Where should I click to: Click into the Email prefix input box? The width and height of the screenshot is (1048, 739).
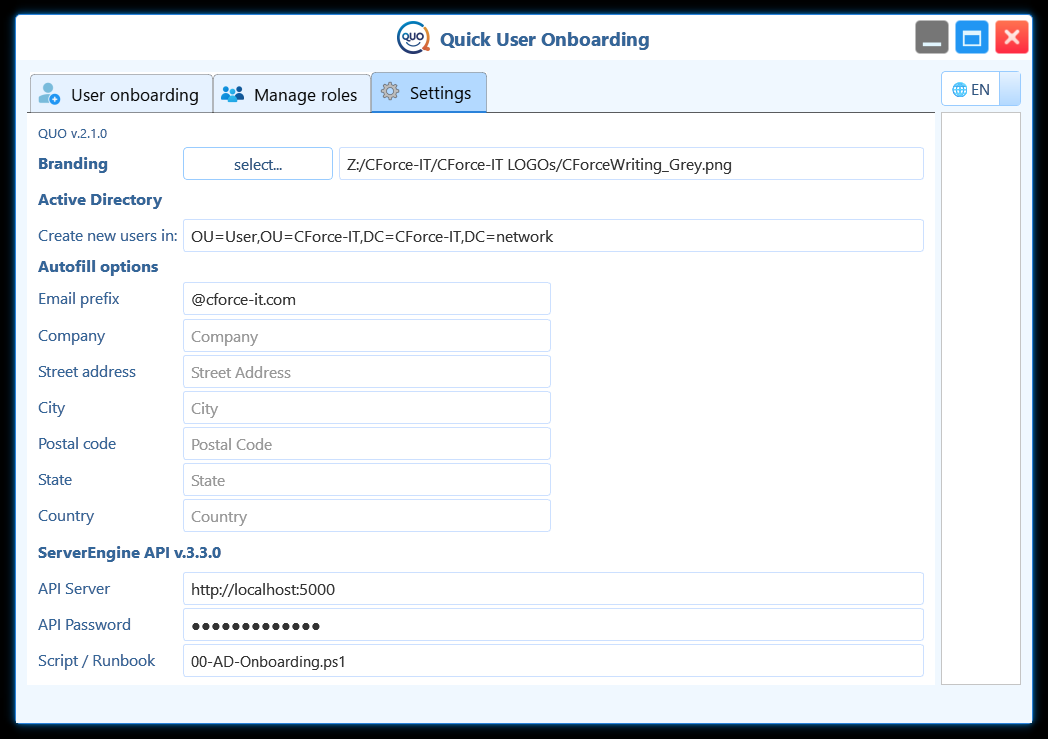(x=367, y=299)
